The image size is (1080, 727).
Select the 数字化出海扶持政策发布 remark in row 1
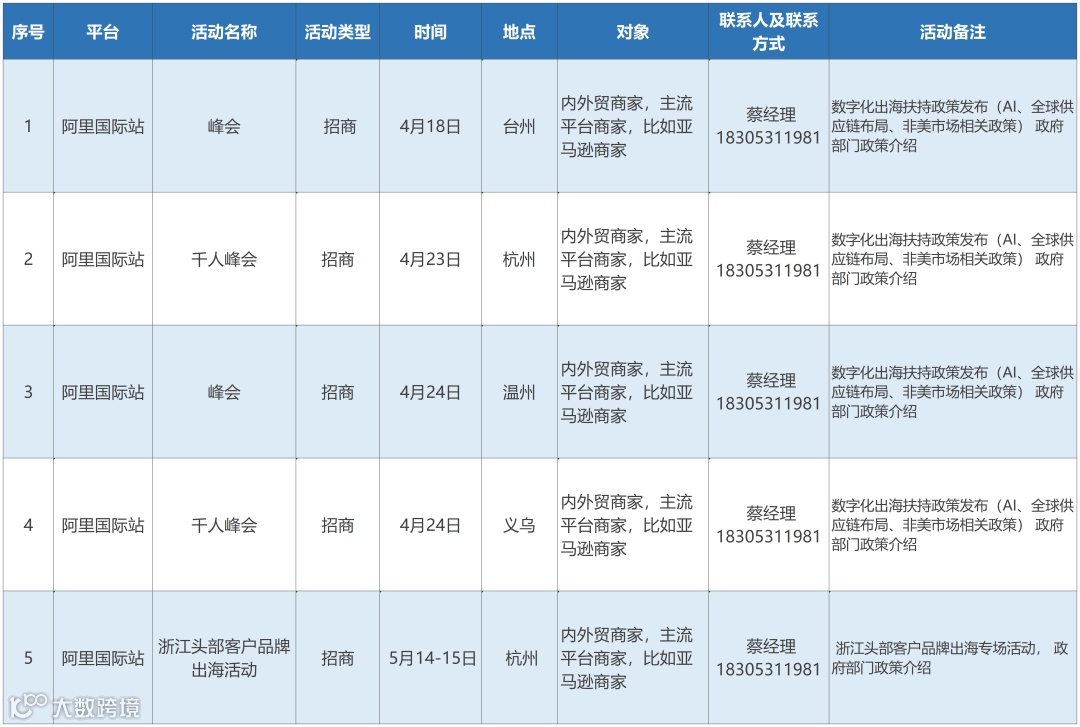(953, 126)
